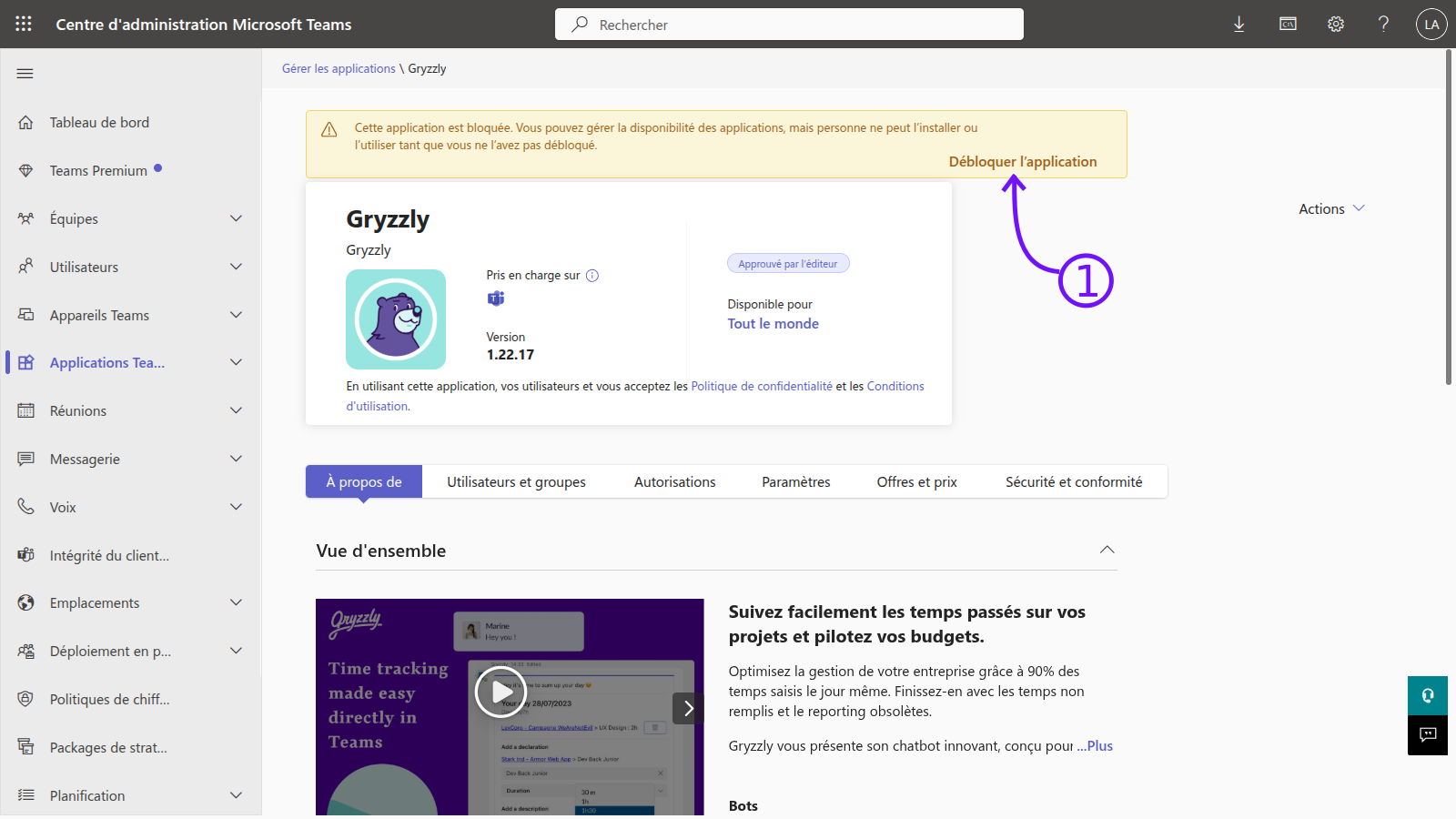Image resolution: width=1456 pixels, height=819 pixels.
Task: Click the Applications Teams icon
Action: 25,362
